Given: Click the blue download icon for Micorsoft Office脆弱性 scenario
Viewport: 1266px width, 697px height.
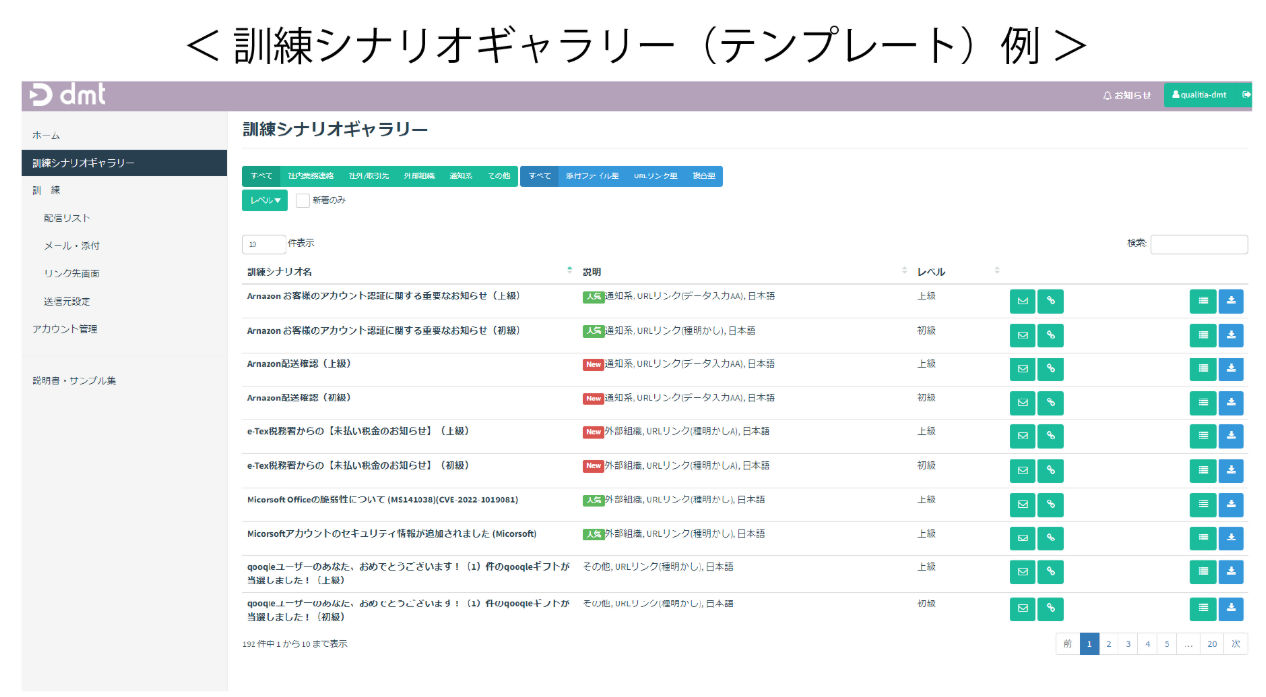Looking at the screenshot, I should (1231, 504).
